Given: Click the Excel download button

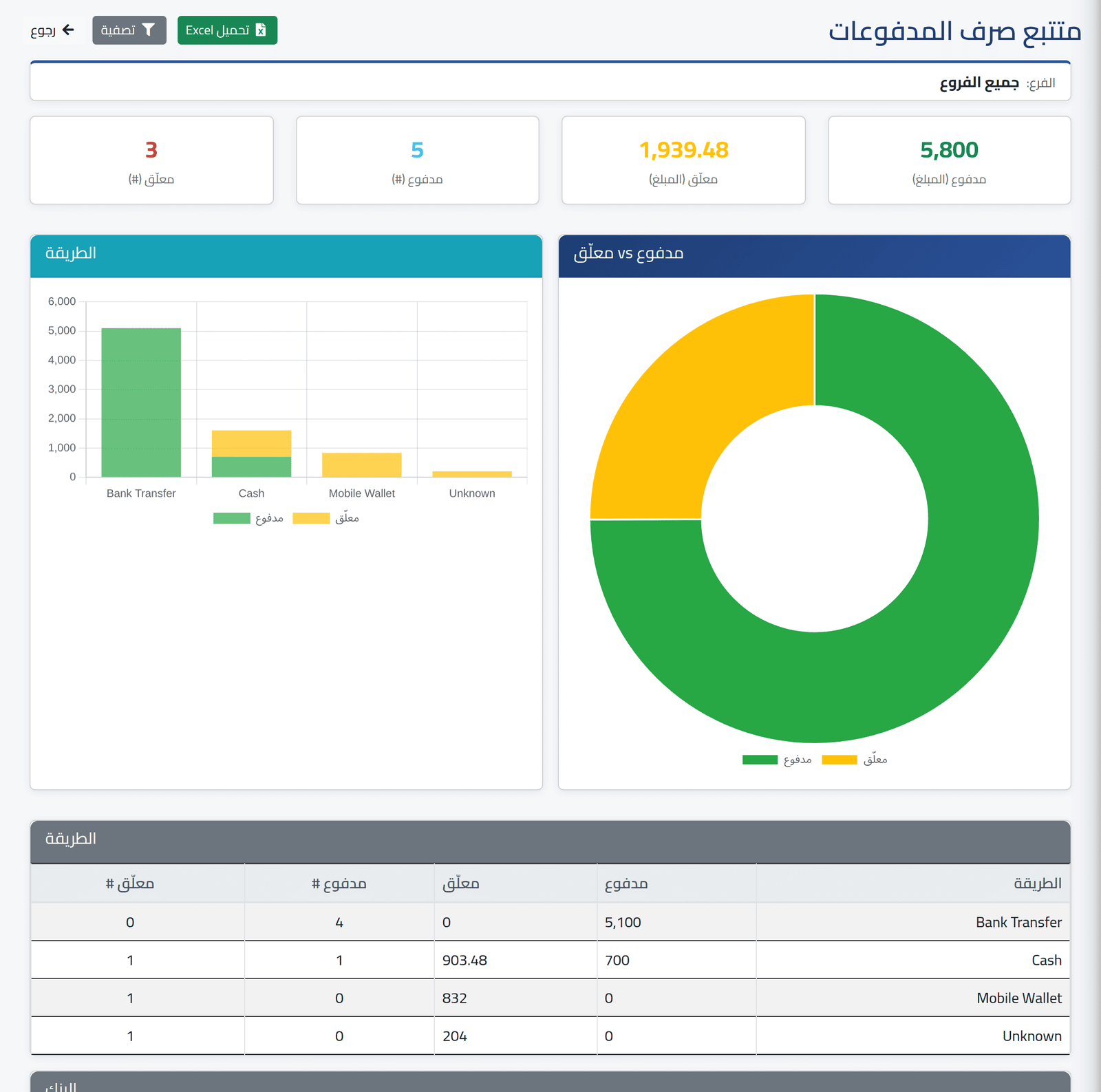Looking at the screenshot, I should (x=227, y=30).
